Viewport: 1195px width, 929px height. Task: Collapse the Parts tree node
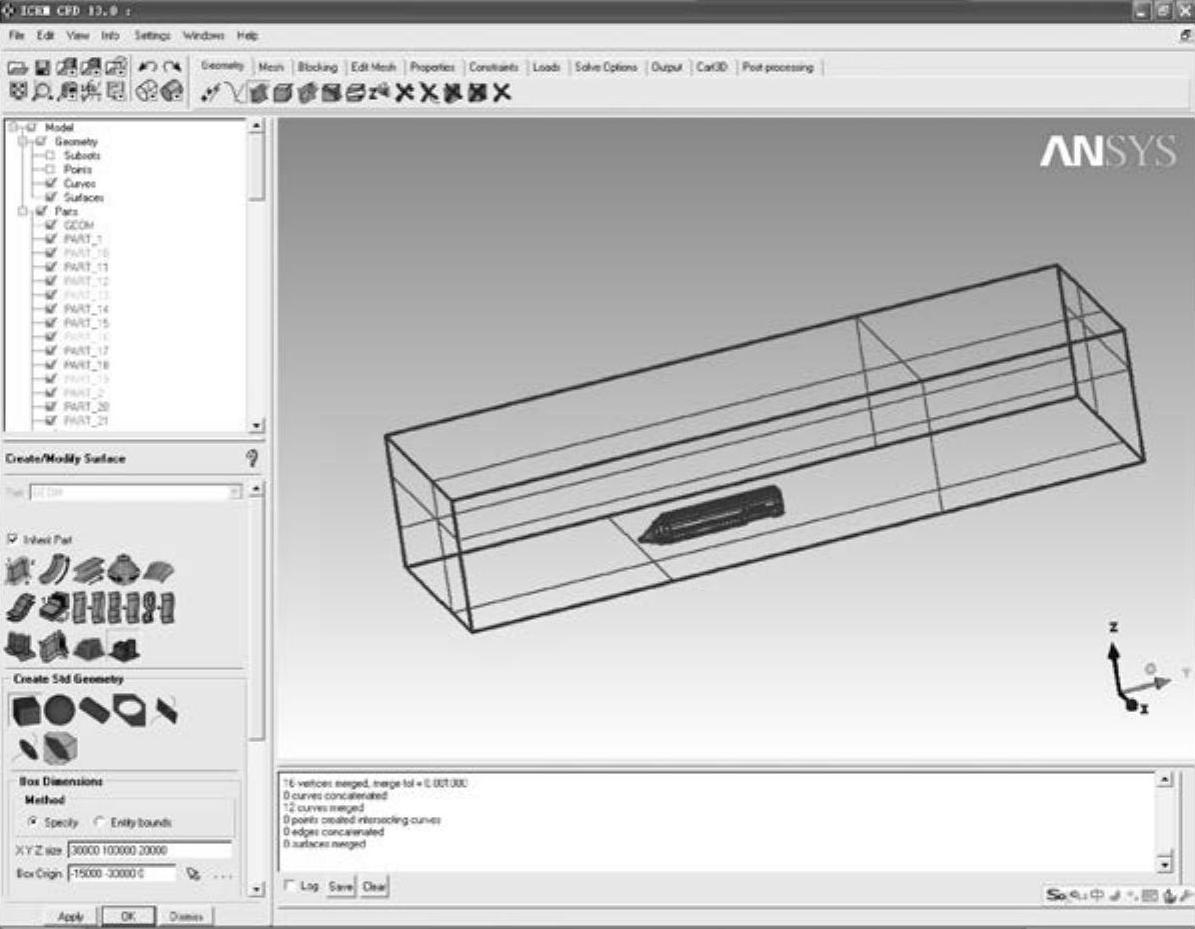pyautogui.click(x=23, y=212)
